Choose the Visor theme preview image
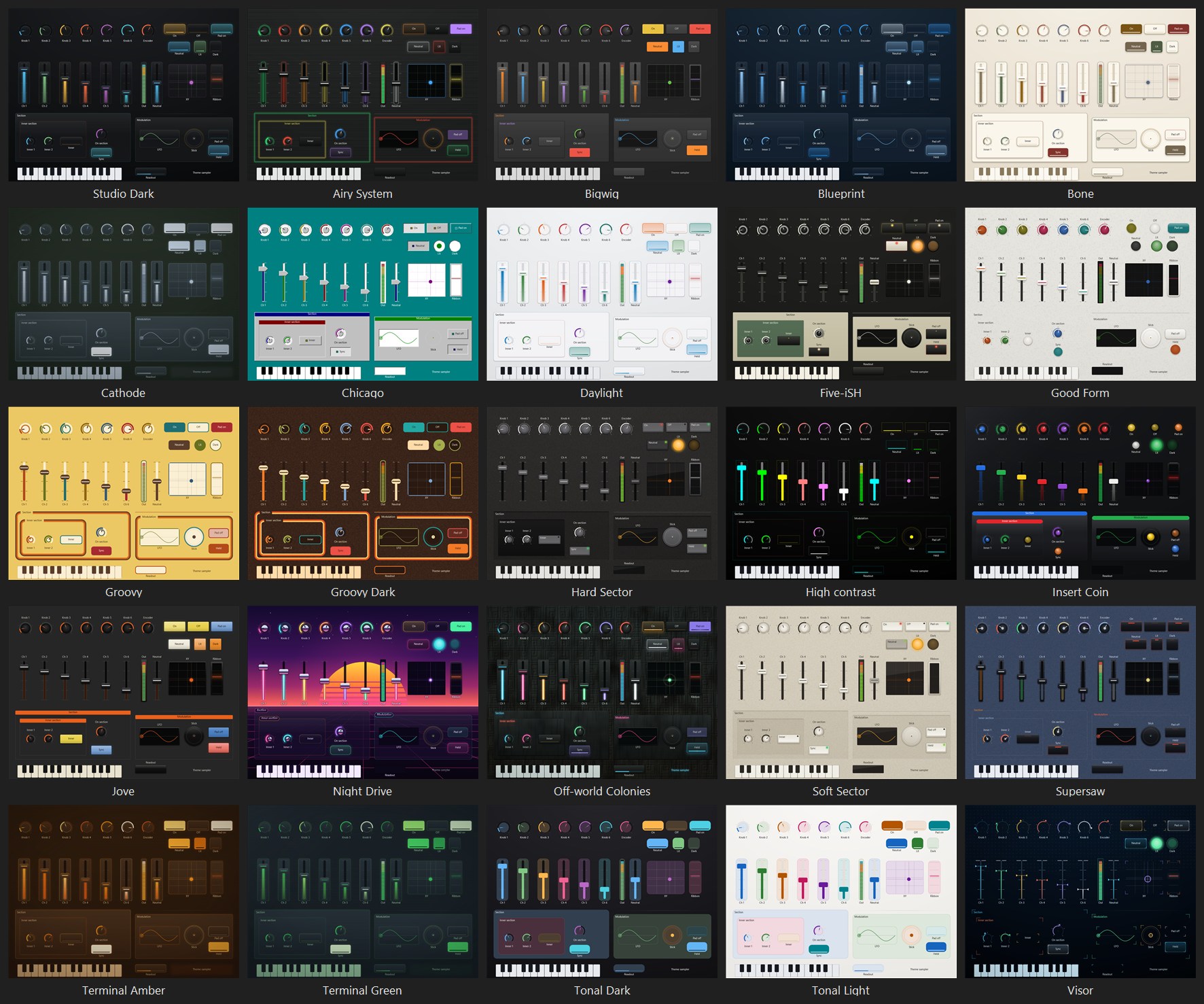This screenshot has height=1004, width=1204. [x=1080, y=892]
